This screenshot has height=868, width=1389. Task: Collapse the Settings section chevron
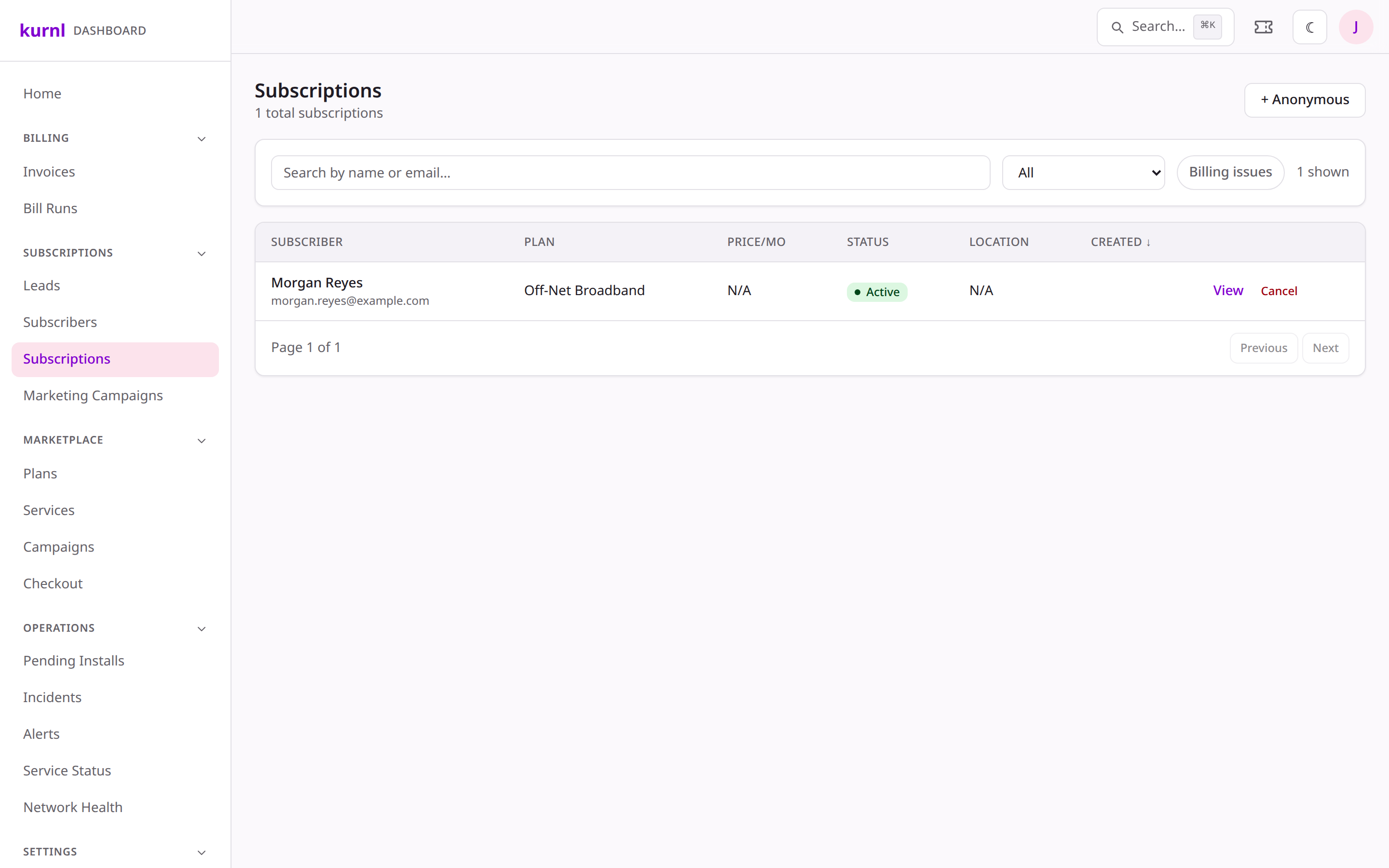click(x=202, y=853)
